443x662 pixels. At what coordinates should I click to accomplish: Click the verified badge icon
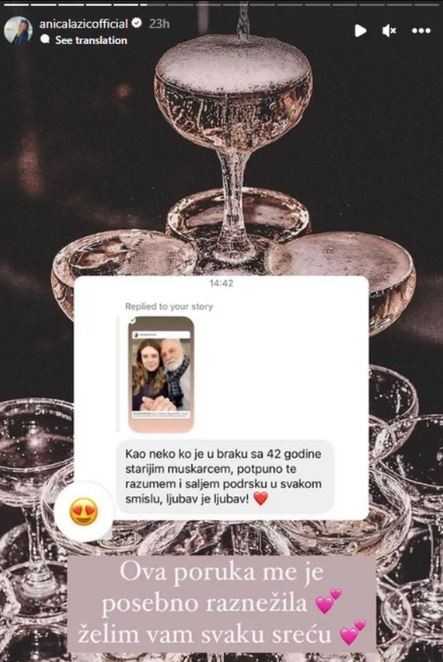coord(136,23)
